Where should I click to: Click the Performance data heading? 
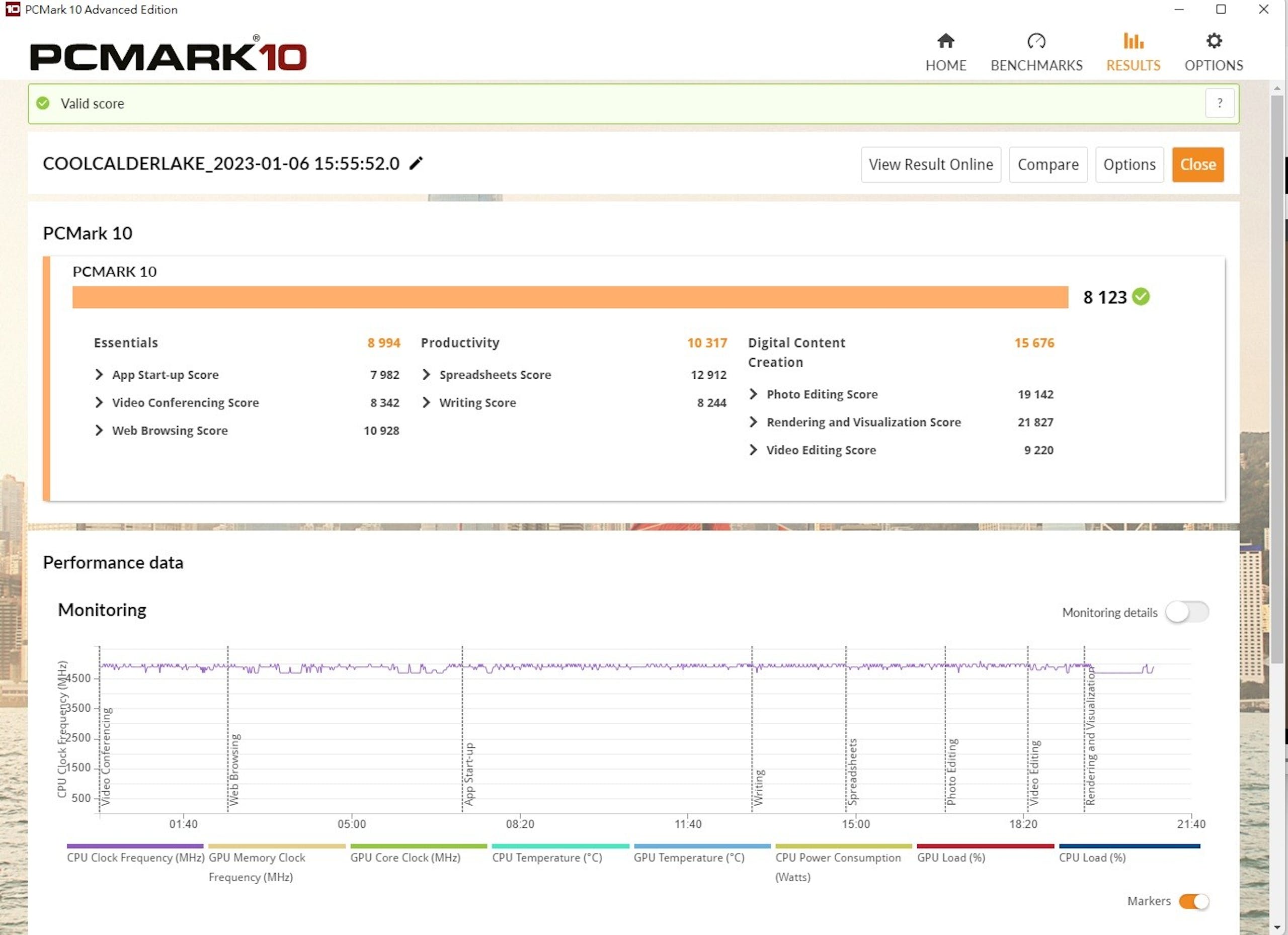tap(113, 563)
